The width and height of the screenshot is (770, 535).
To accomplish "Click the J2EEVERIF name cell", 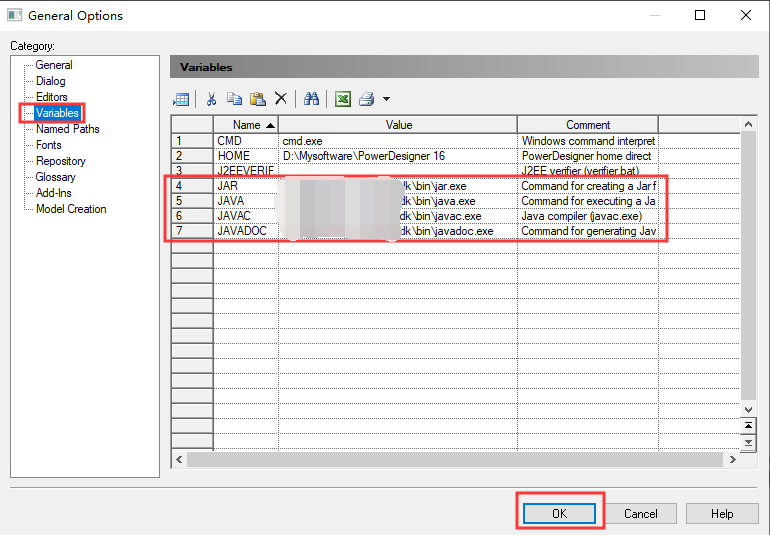I will click(x=246, y=171).
